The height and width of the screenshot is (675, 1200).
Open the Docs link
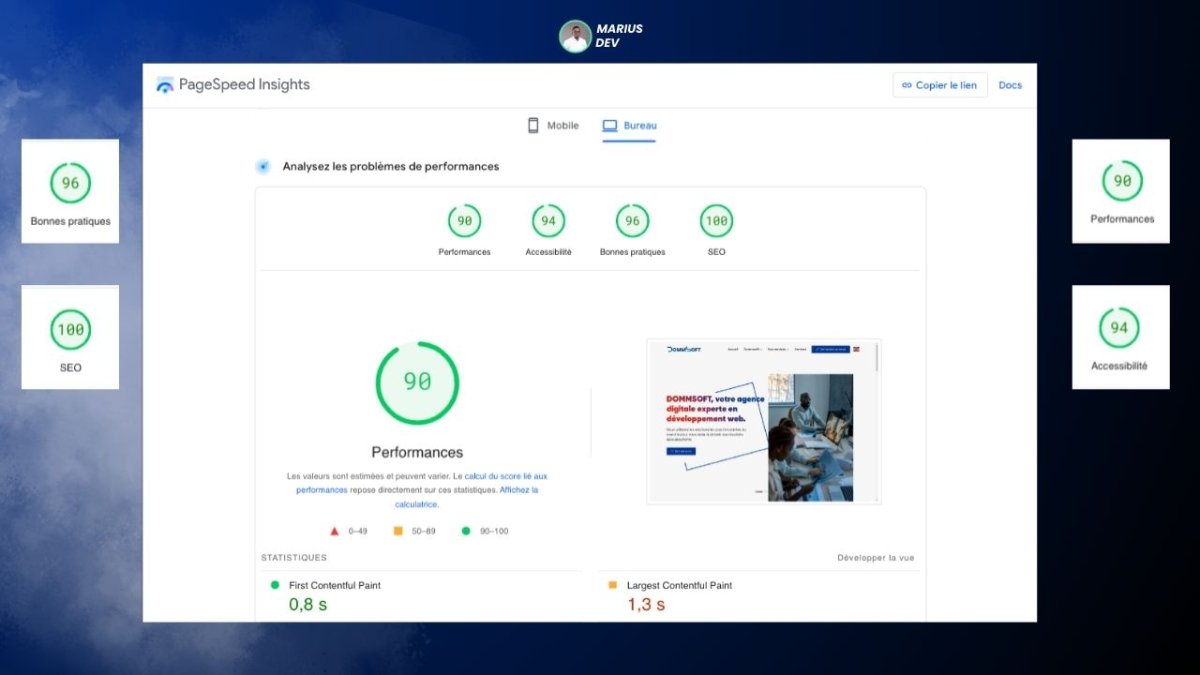click(1010, 85)
